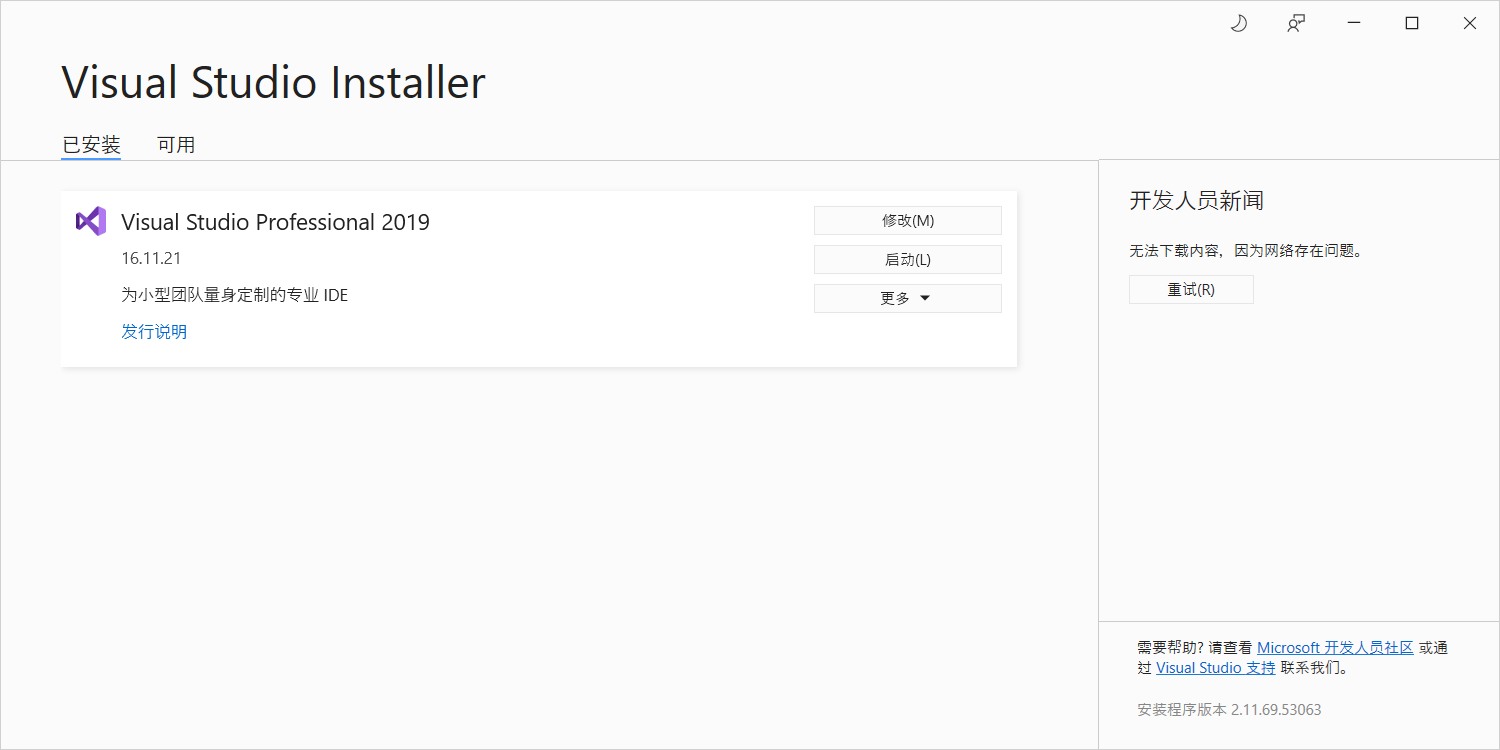
Task: Click the version number 16.11.21
Action: click(x=151, y=258)
